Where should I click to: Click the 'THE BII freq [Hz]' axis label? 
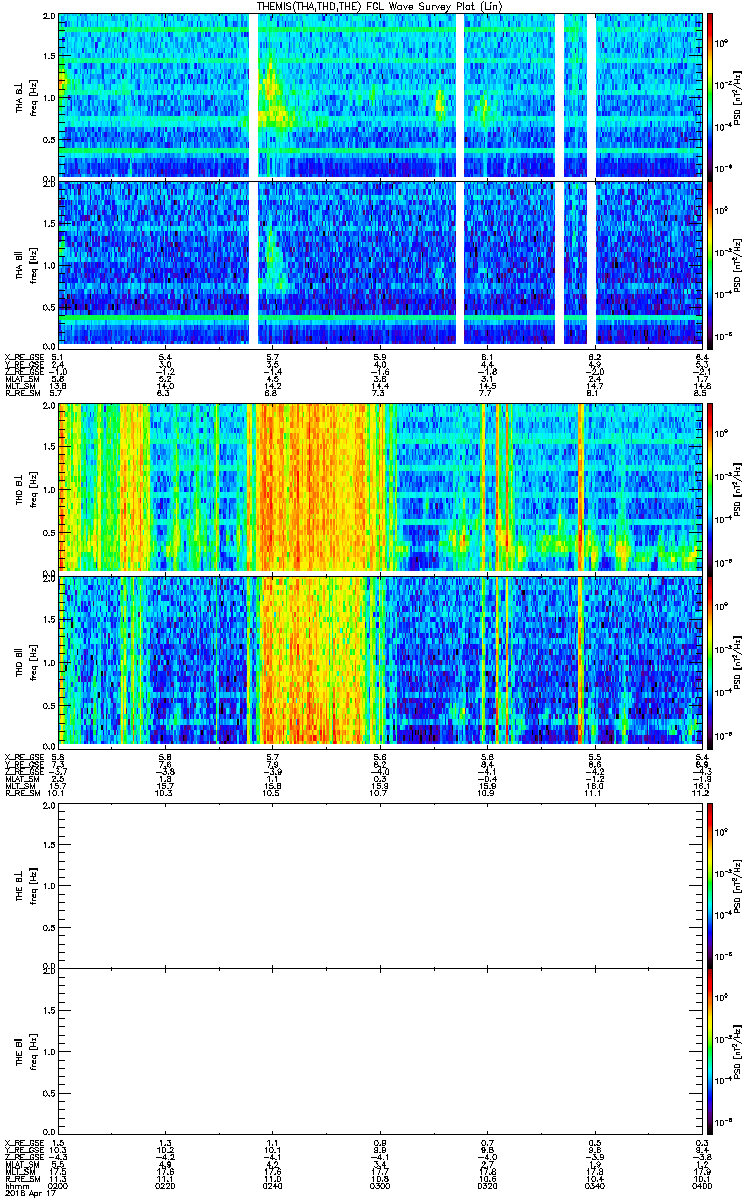pyautogui.click(x=24, y=1051)
